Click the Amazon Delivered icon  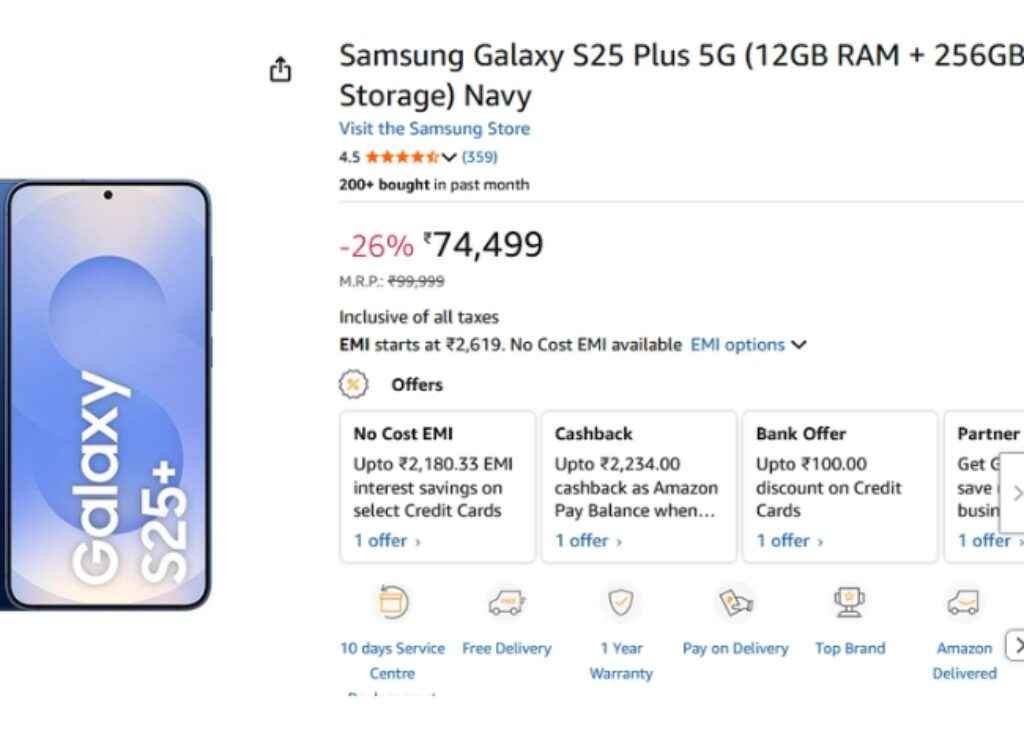(963, 602)
